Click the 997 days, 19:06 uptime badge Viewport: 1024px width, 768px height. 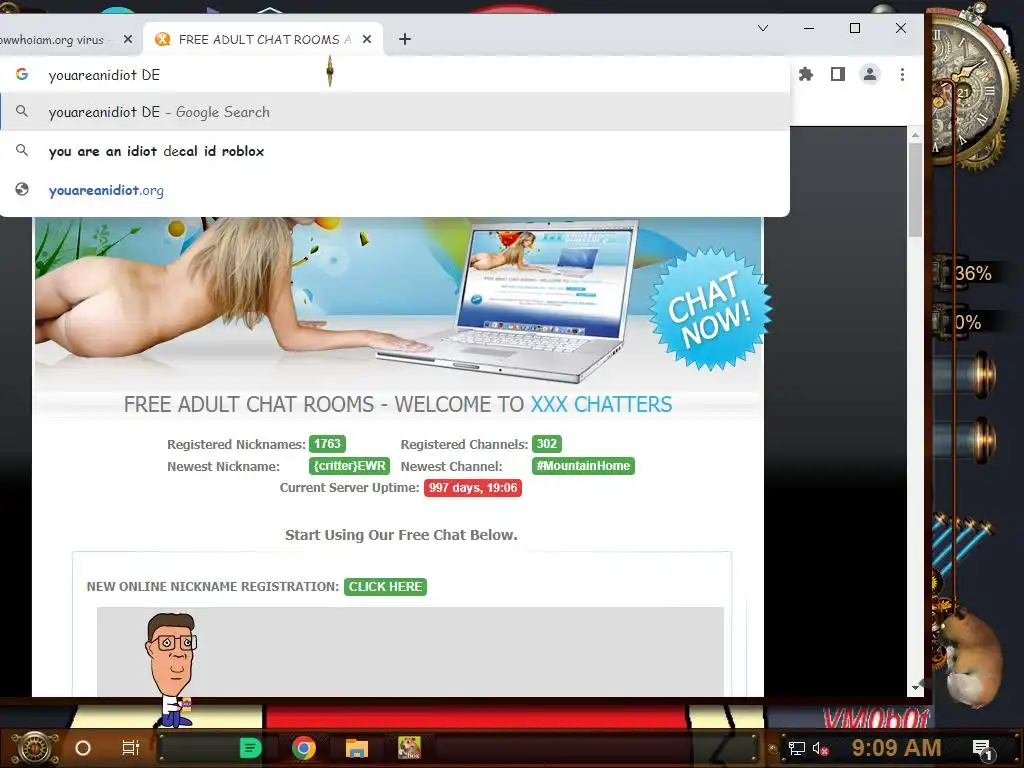tap(473, 488)
